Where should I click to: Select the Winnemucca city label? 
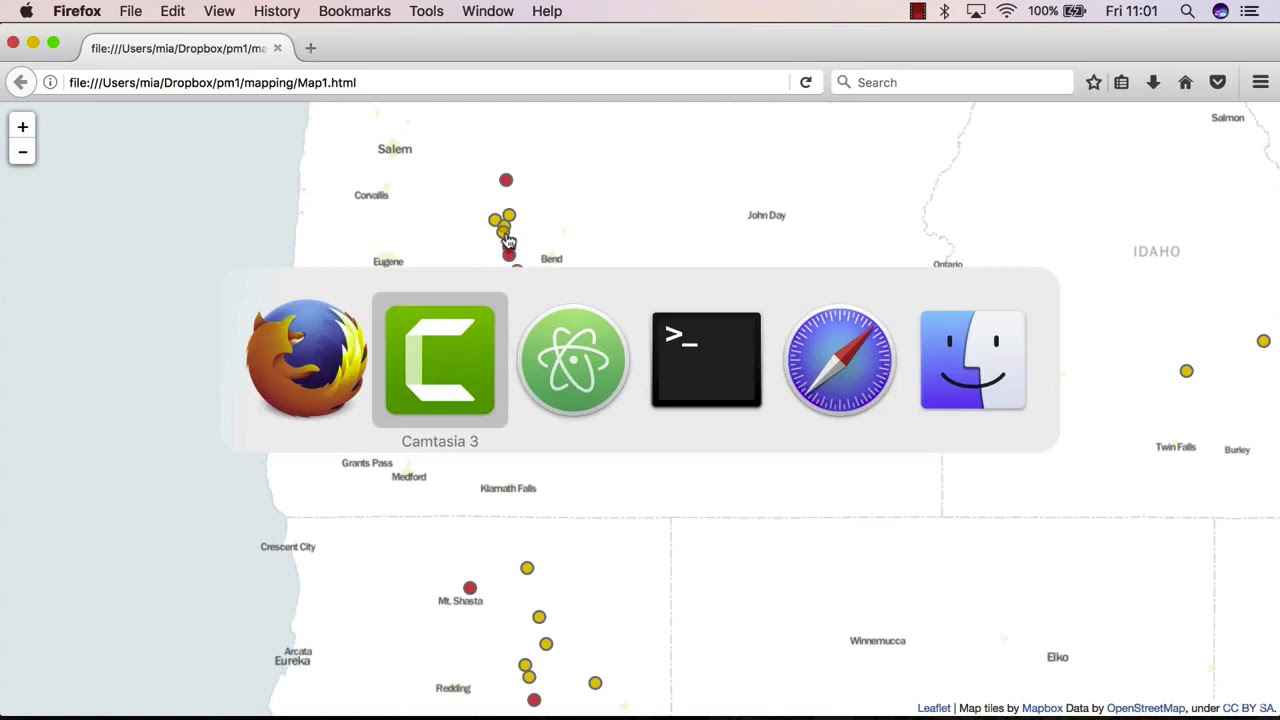(877, 641)
